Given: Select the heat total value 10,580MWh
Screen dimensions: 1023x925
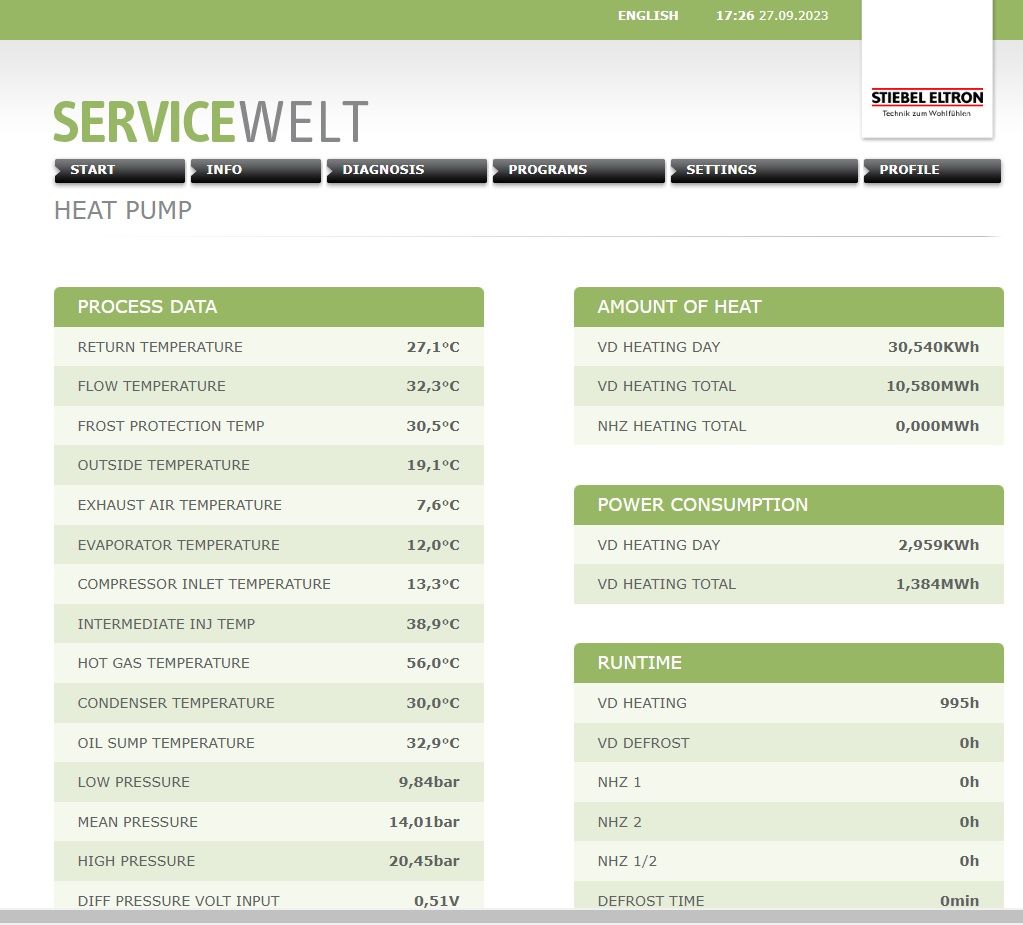Looking at the screenshot, I should (x=933, y=386).
